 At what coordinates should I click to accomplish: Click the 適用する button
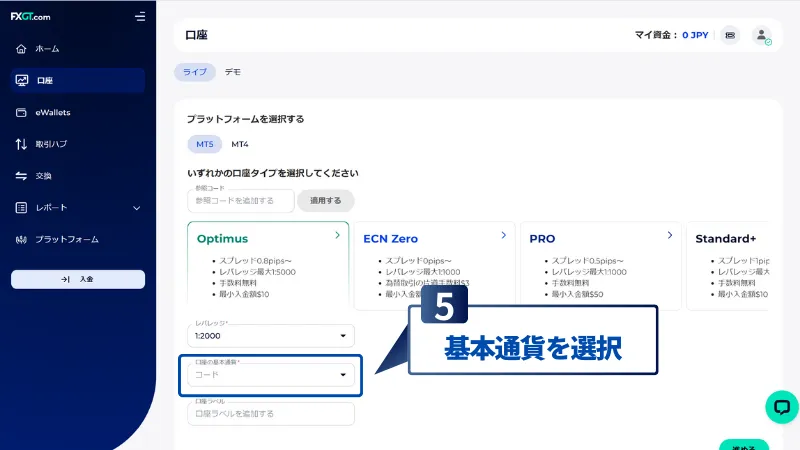[x=326, y=201]
